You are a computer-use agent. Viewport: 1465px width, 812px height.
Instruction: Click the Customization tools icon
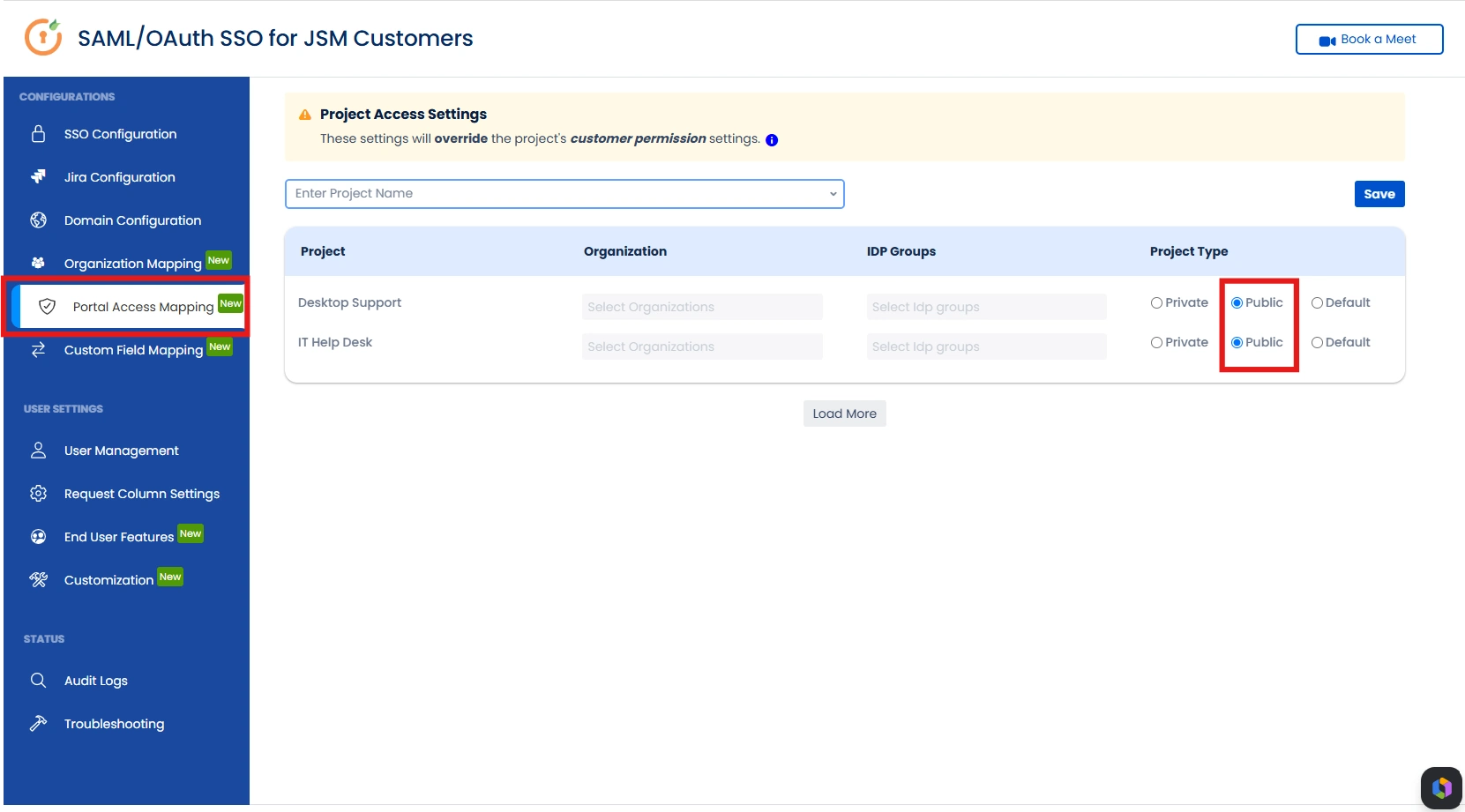pyautogui.click(x=38, y=579)
